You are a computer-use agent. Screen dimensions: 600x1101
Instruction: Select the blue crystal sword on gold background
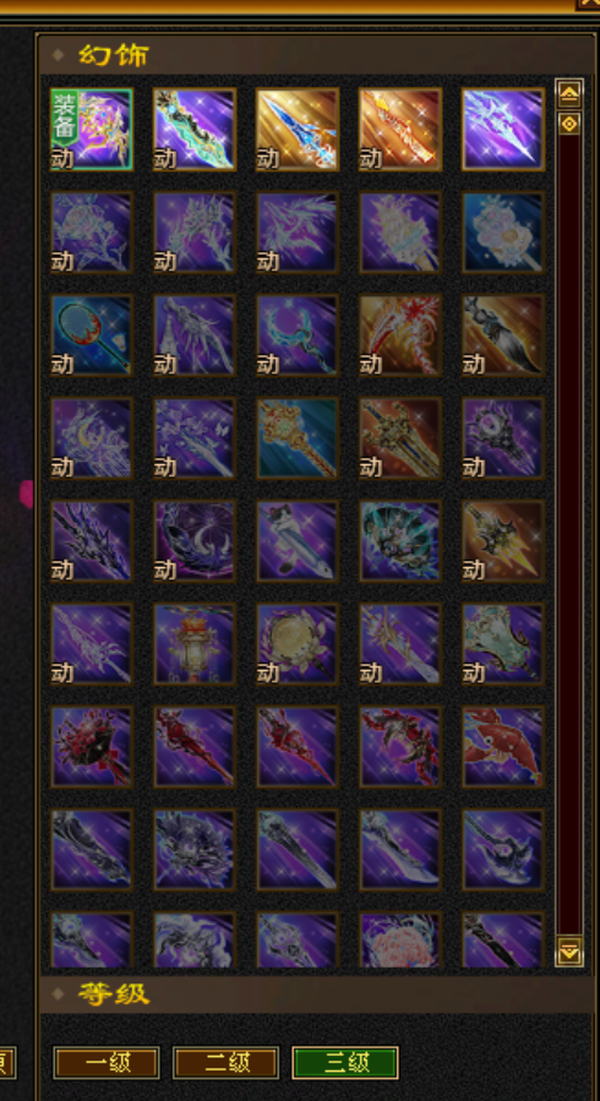click(297, 129)
